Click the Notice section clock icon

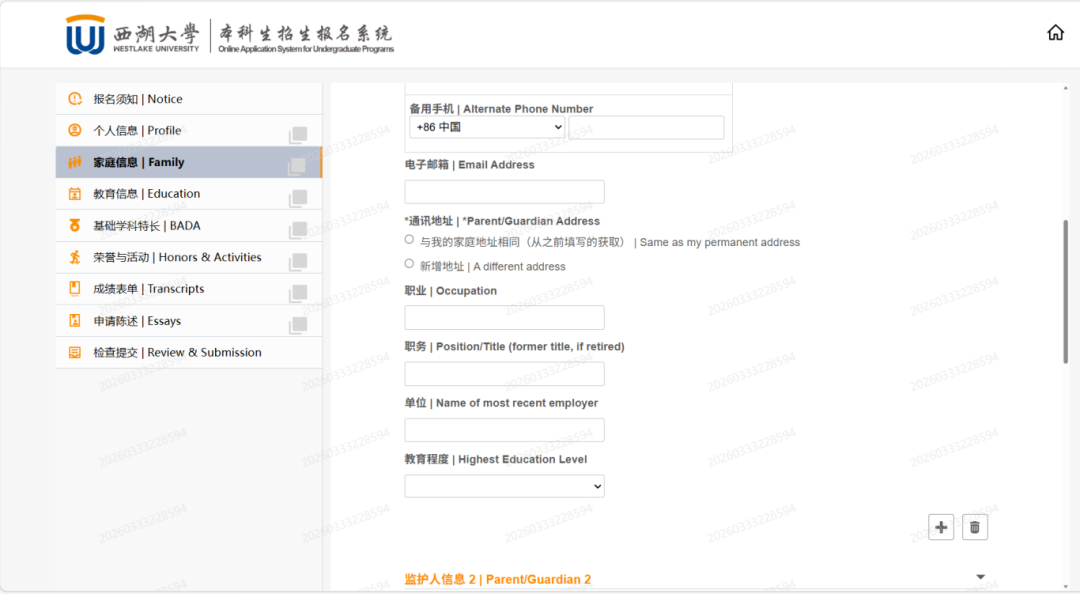[73, 99]
